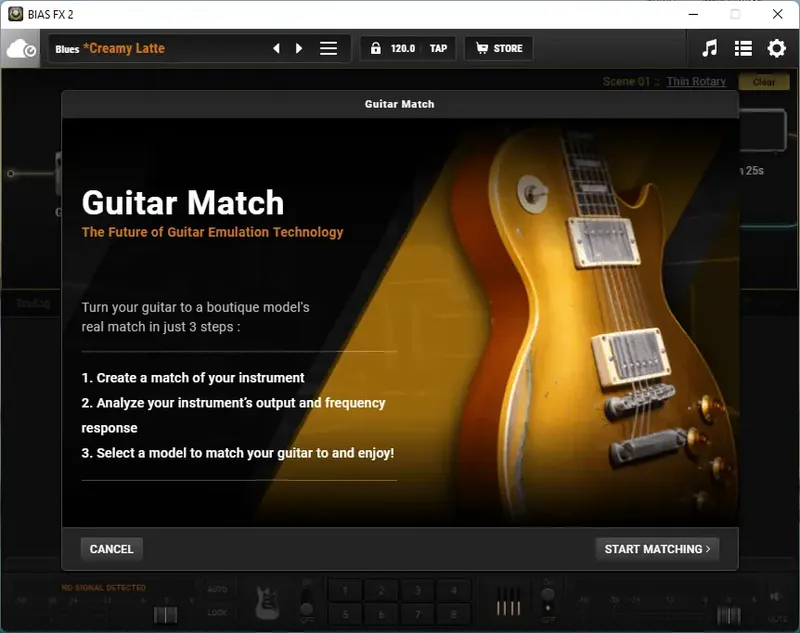Tap tempo with the TAP button
Screen dimensions: 800x633
tap(438, 48)
